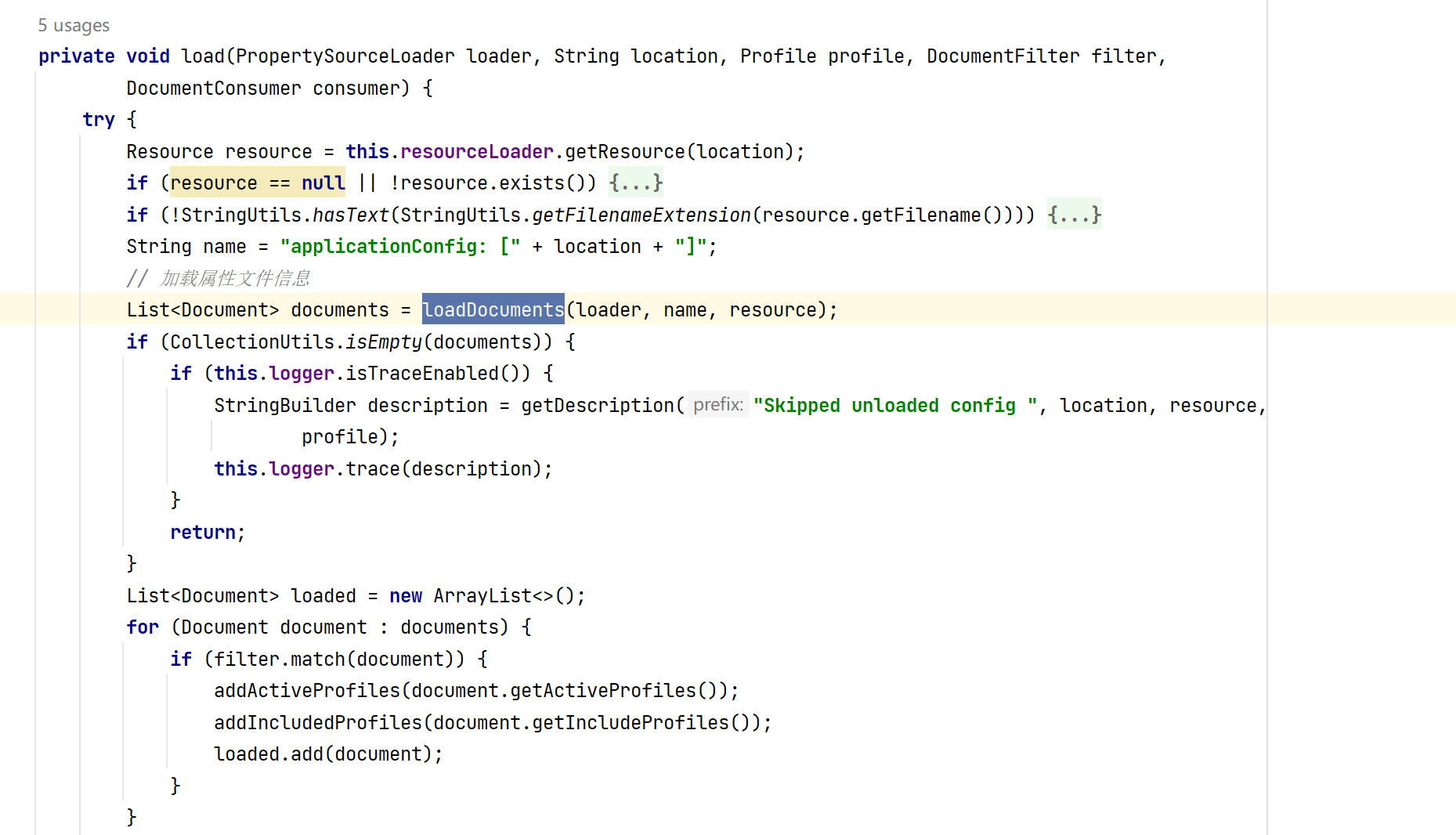Expand folded block after resource.exists() check
The height and width of the screenshot is (835, 1456).
636,183
